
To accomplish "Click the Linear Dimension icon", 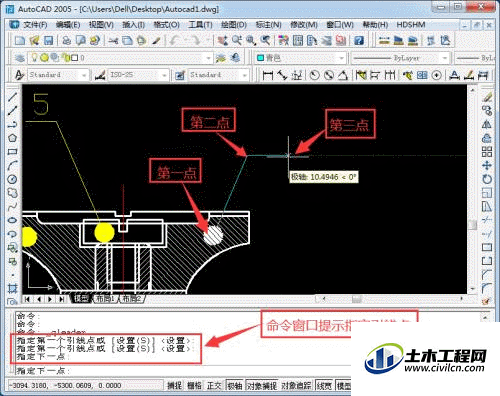I will 268,75.
